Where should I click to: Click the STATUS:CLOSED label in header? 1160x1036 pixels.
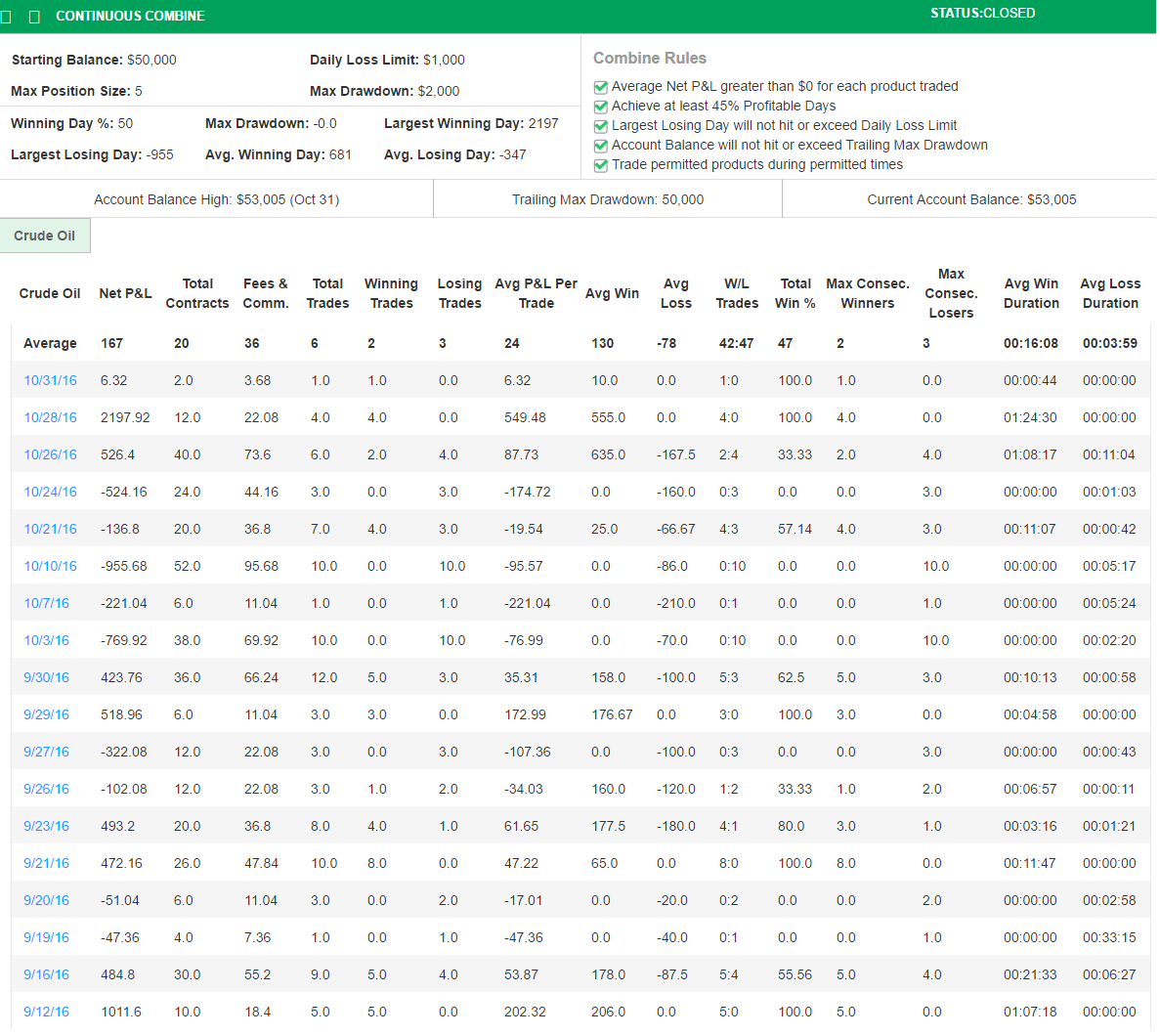click(x=982, y=14)
